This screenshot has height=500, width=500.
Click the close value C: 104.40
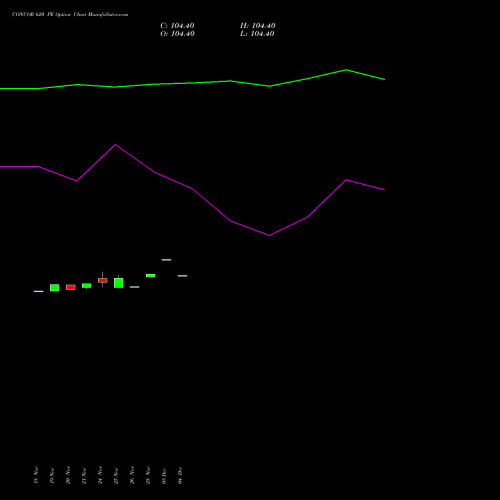coord(177,26)
